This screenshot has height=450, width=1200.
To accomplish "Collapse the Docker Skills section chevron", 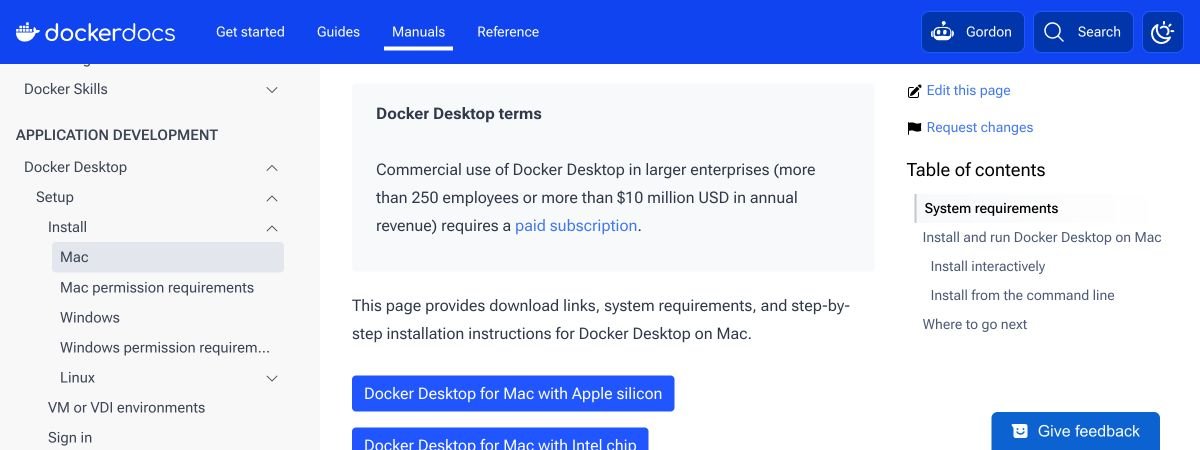I will (272, 90).
